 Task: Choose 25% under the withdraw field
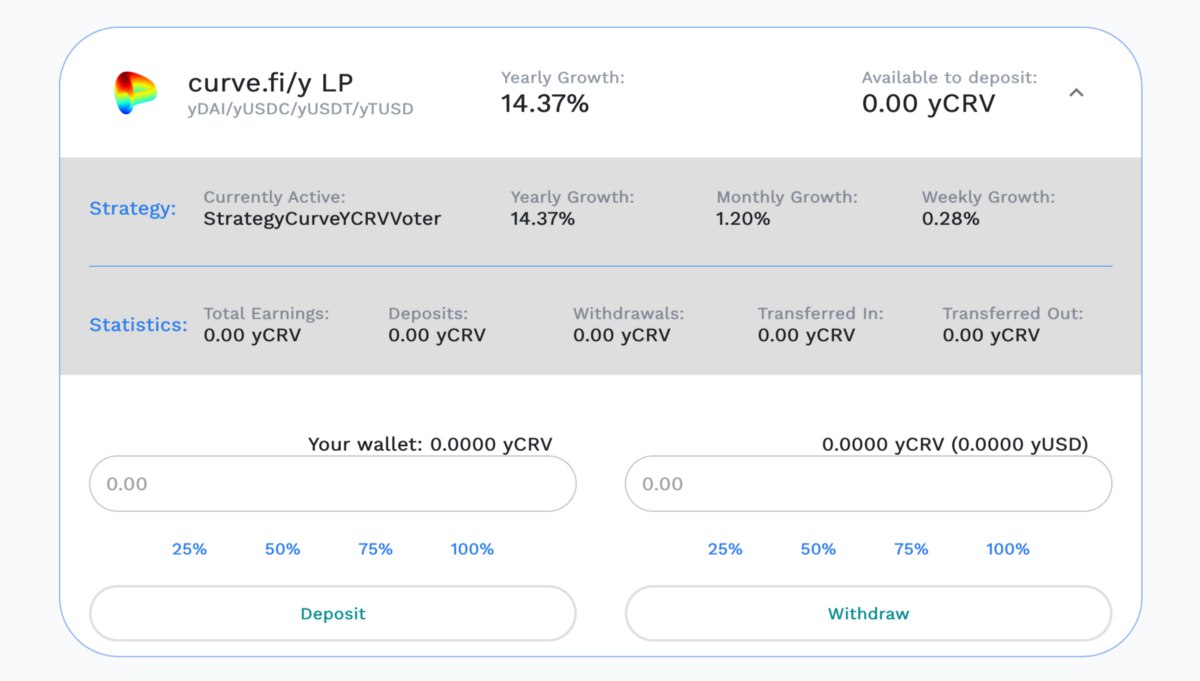[x=725, y=549]
